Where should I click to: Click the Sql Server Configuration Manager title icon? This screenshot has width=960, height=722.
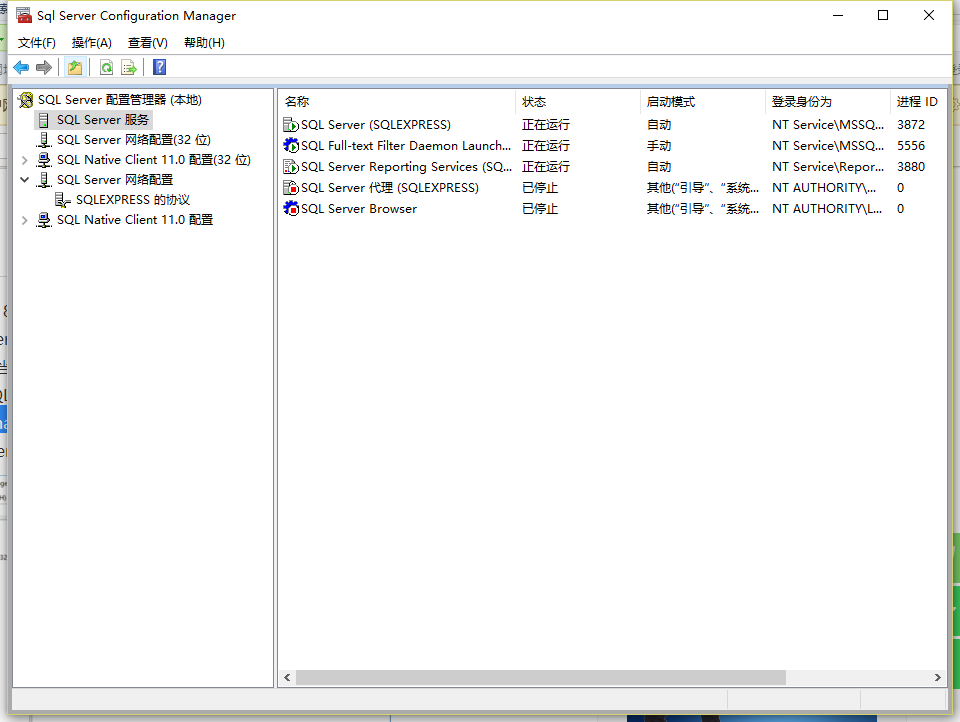(24, 15)
